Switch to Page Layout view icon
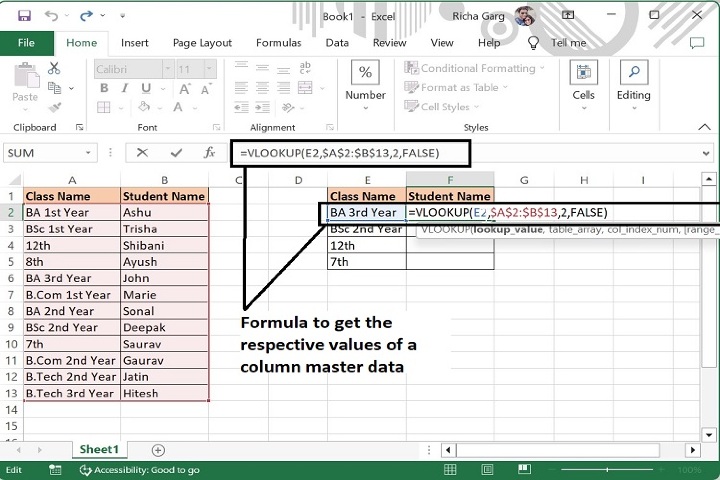 [x=487, y=469]
